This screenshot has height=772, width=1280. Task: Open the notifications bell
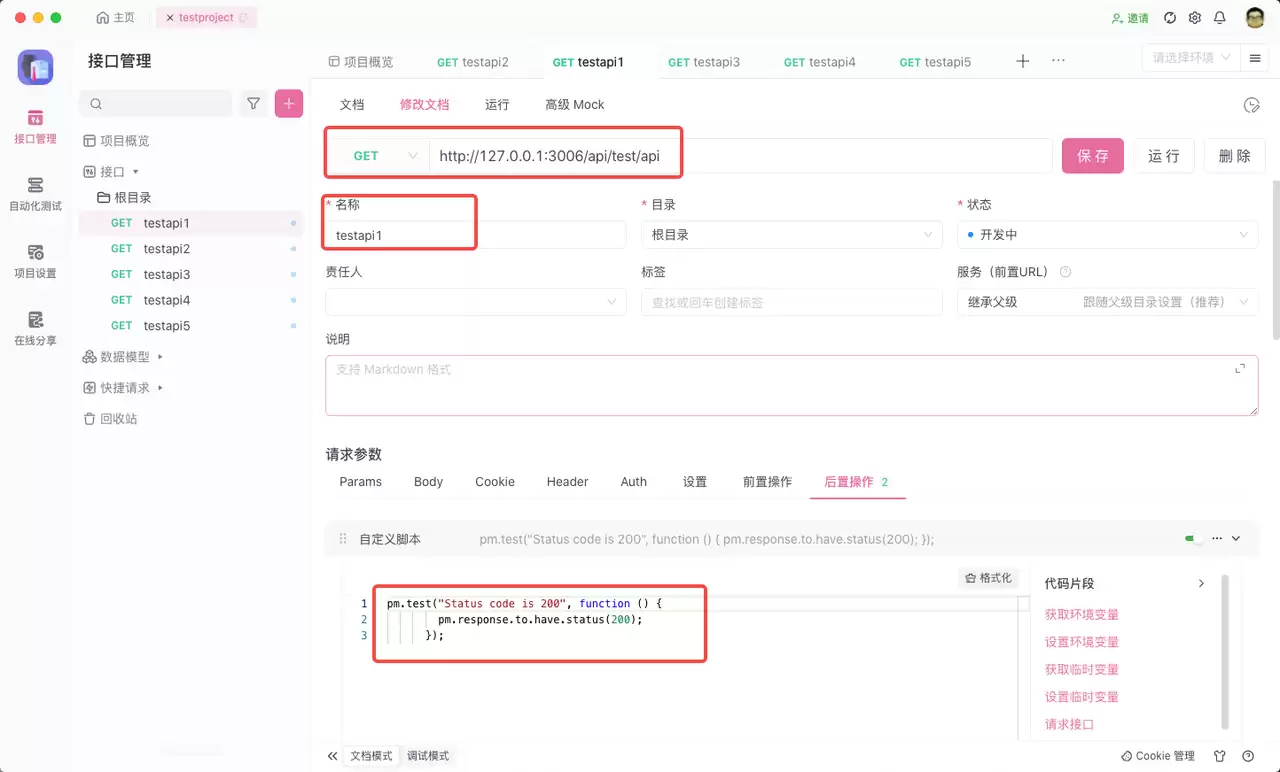(1220, 18)
